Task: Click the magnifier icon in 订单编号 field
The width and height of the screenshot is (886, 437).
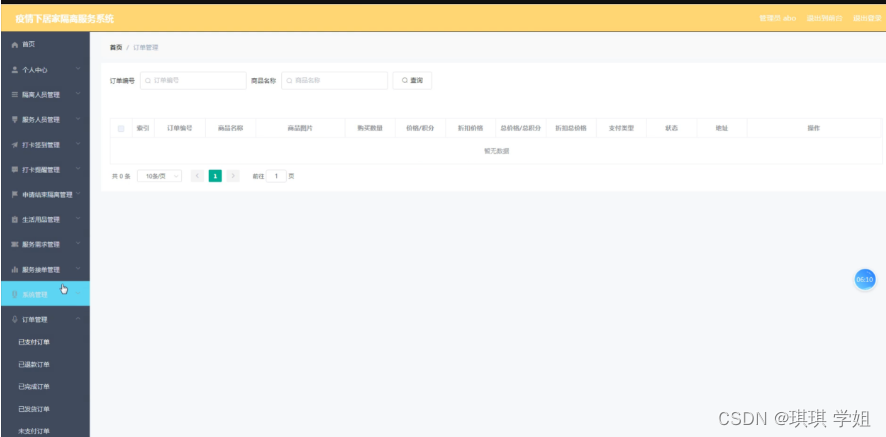Action: click(x=148, y=81)
